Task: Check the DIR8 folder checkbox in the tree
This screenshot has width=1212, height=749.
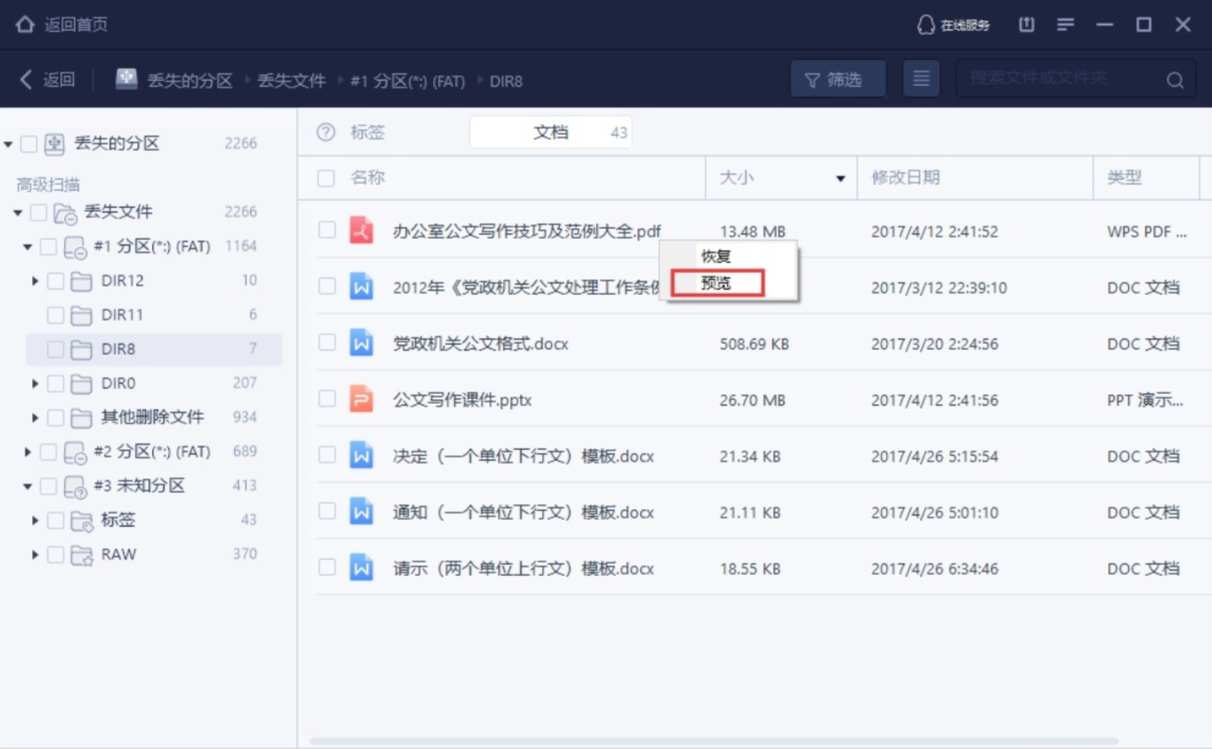Action: 55,349
